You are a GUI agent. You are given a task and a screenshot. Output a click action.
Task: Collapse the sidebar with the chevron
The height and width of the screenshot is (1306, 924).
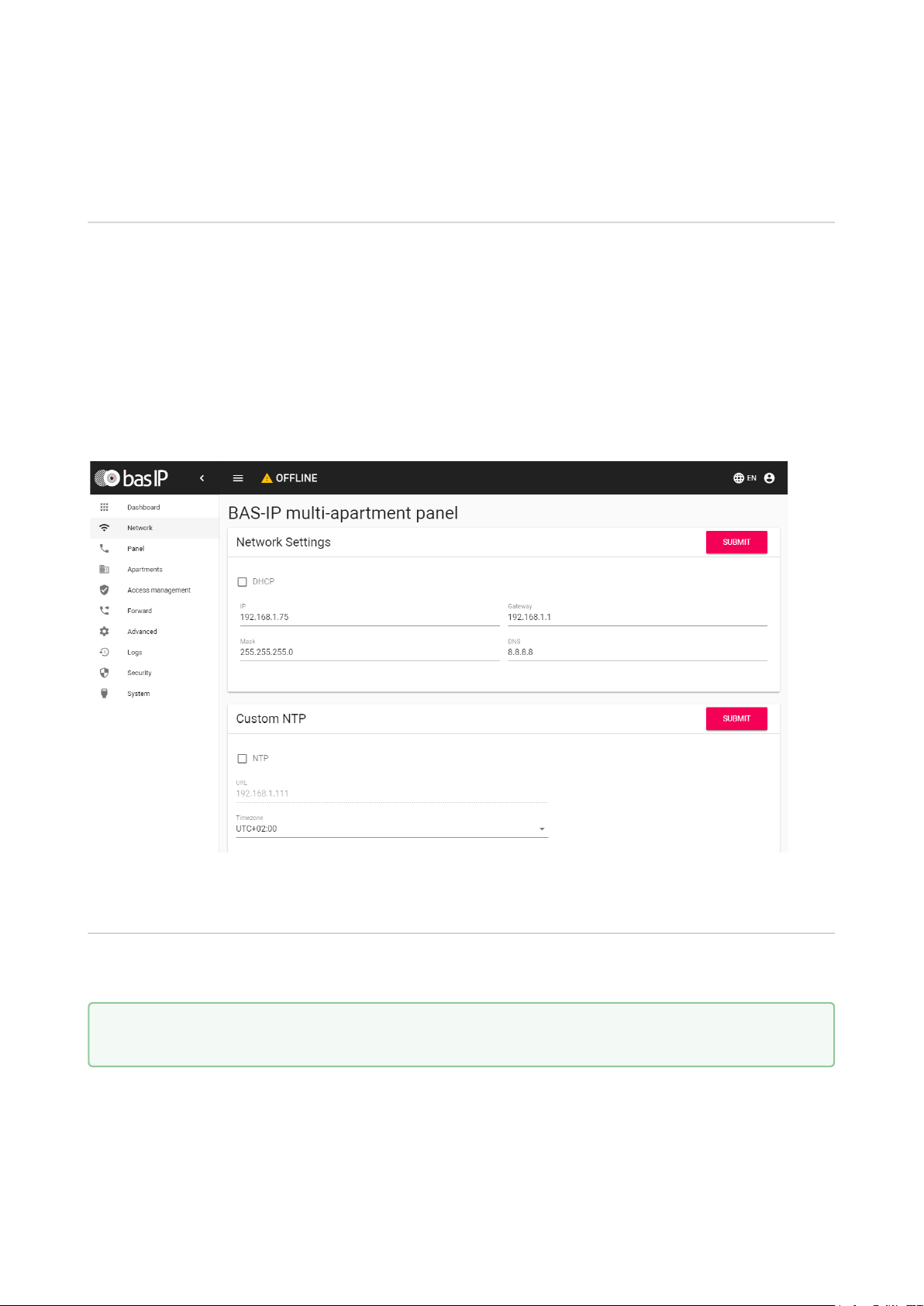(202, 478)
